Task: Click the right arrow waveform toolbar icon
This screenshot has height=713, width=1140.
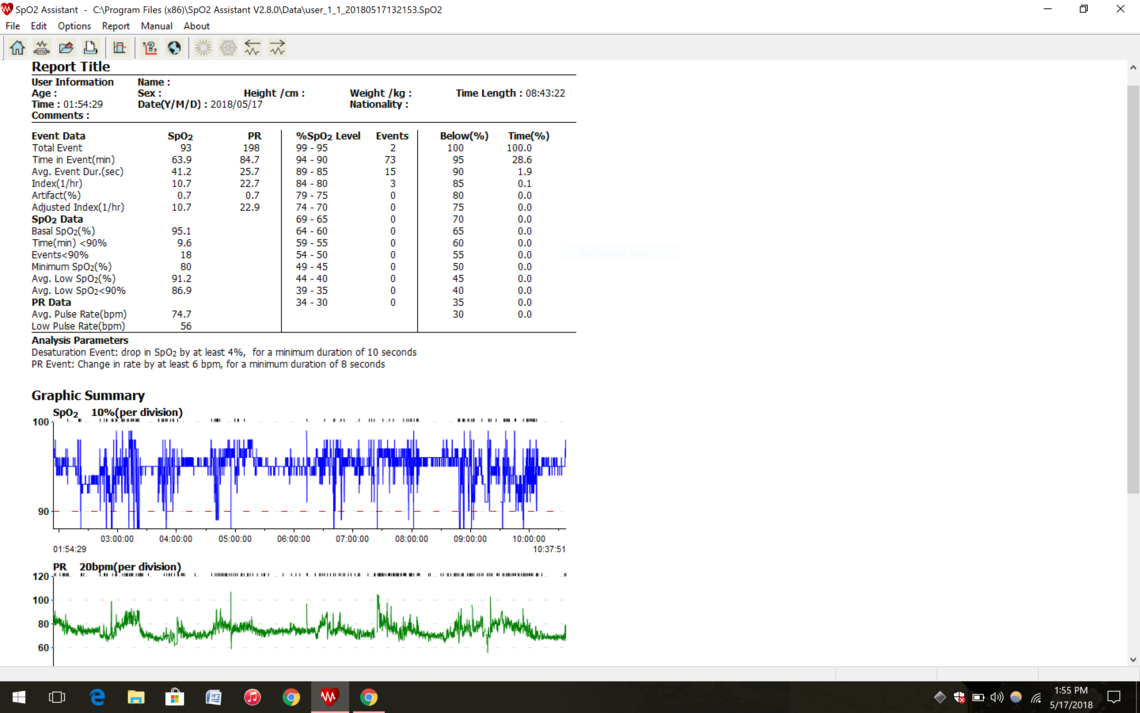Action: tap(277, 48)
